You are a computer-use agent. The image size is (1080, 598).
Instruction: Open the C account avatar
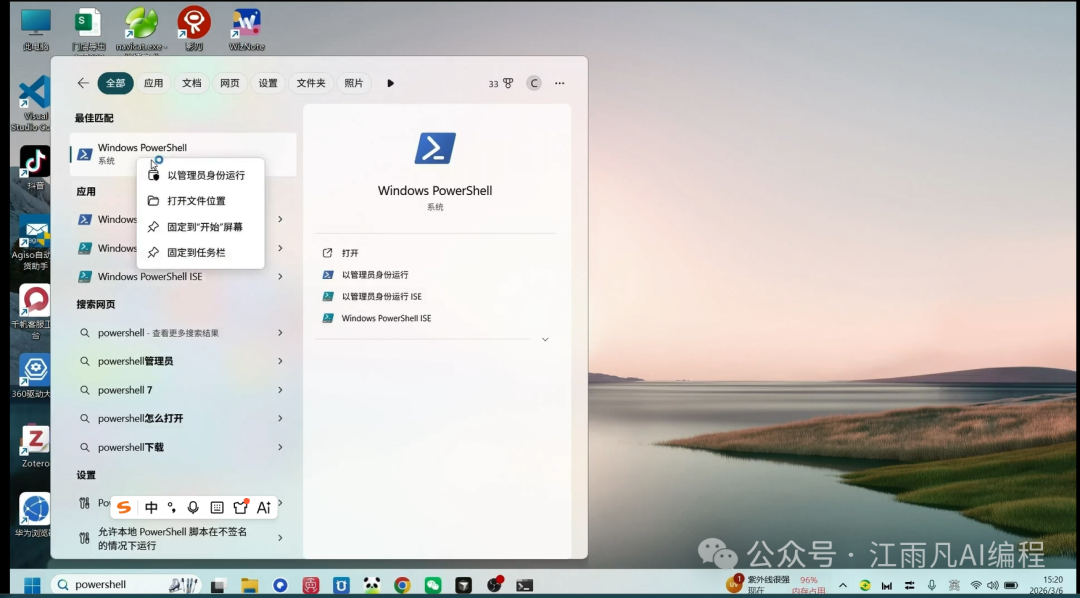pos(534,83)
